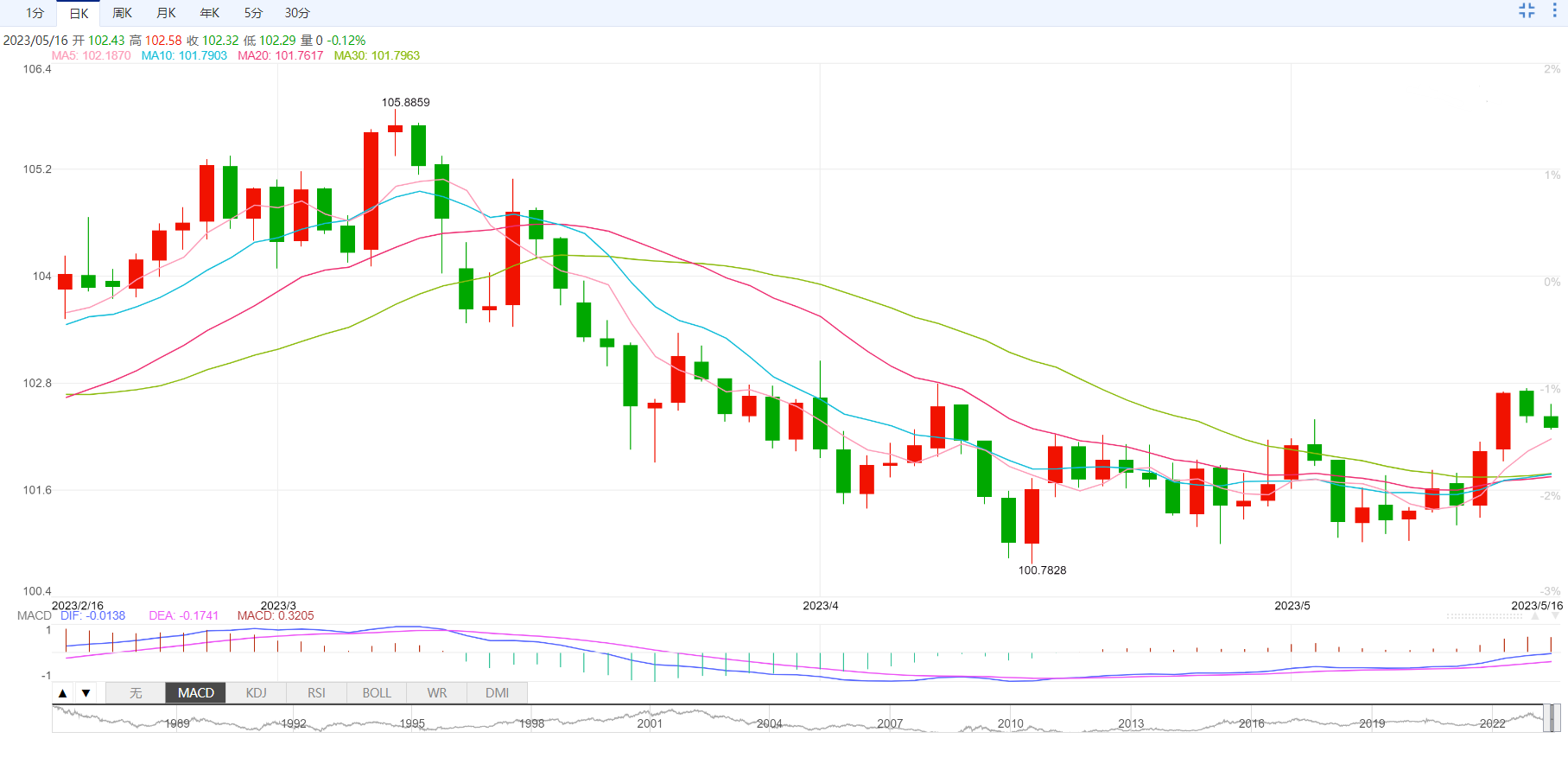Click the DEA: -0.1741 value label
1568x764 pixels.
pyautogui.click(x=184, y=615)
